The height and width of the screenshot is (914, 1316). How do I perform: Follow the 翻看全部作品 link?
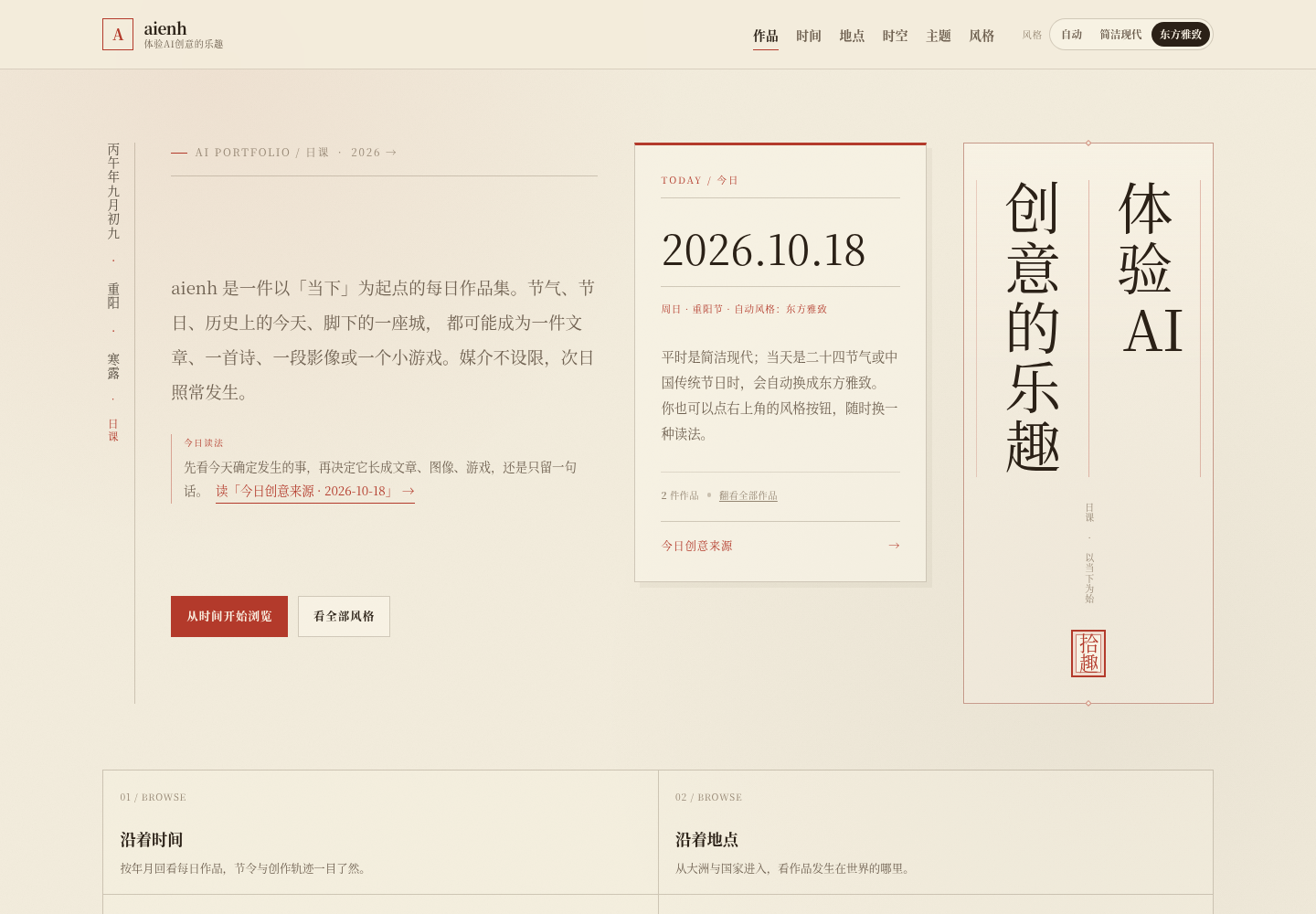pos(748,496)
